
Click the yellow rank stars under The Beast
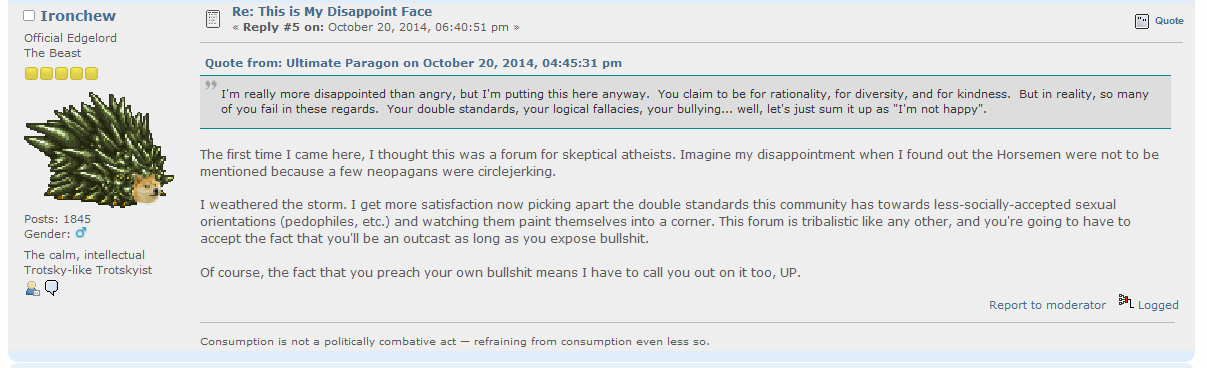point(61,73)
